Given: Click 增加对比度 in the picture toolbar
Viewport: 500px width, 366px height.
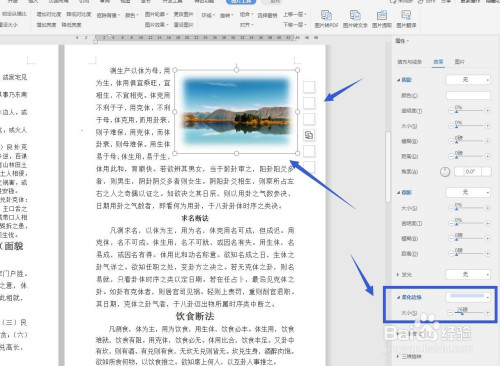Looking at the screenshot, I should click(49, 14).
